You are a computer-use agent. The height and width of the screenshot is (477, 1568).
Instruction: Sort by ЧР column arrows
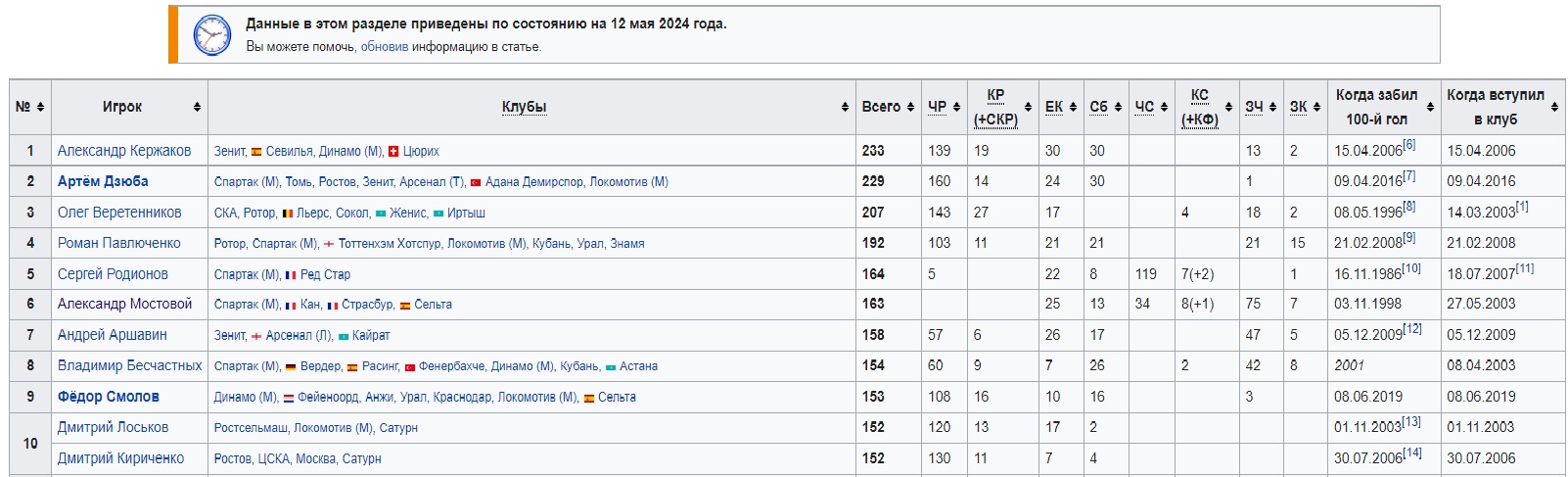(956, 107)
